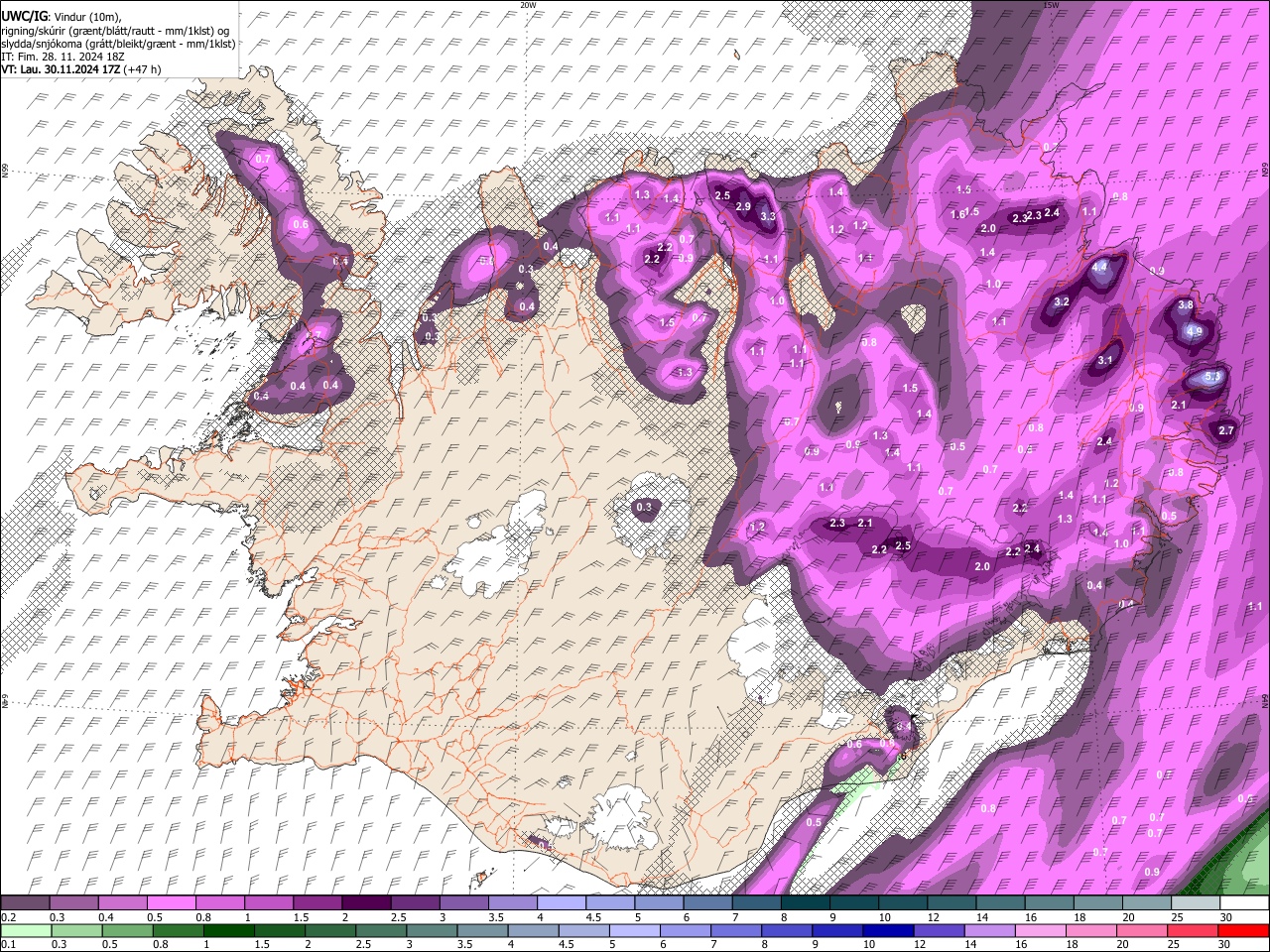Click the 4.9 precipitation value on the map
The width and height of the screenshot is (1270, 952).
1195,331
